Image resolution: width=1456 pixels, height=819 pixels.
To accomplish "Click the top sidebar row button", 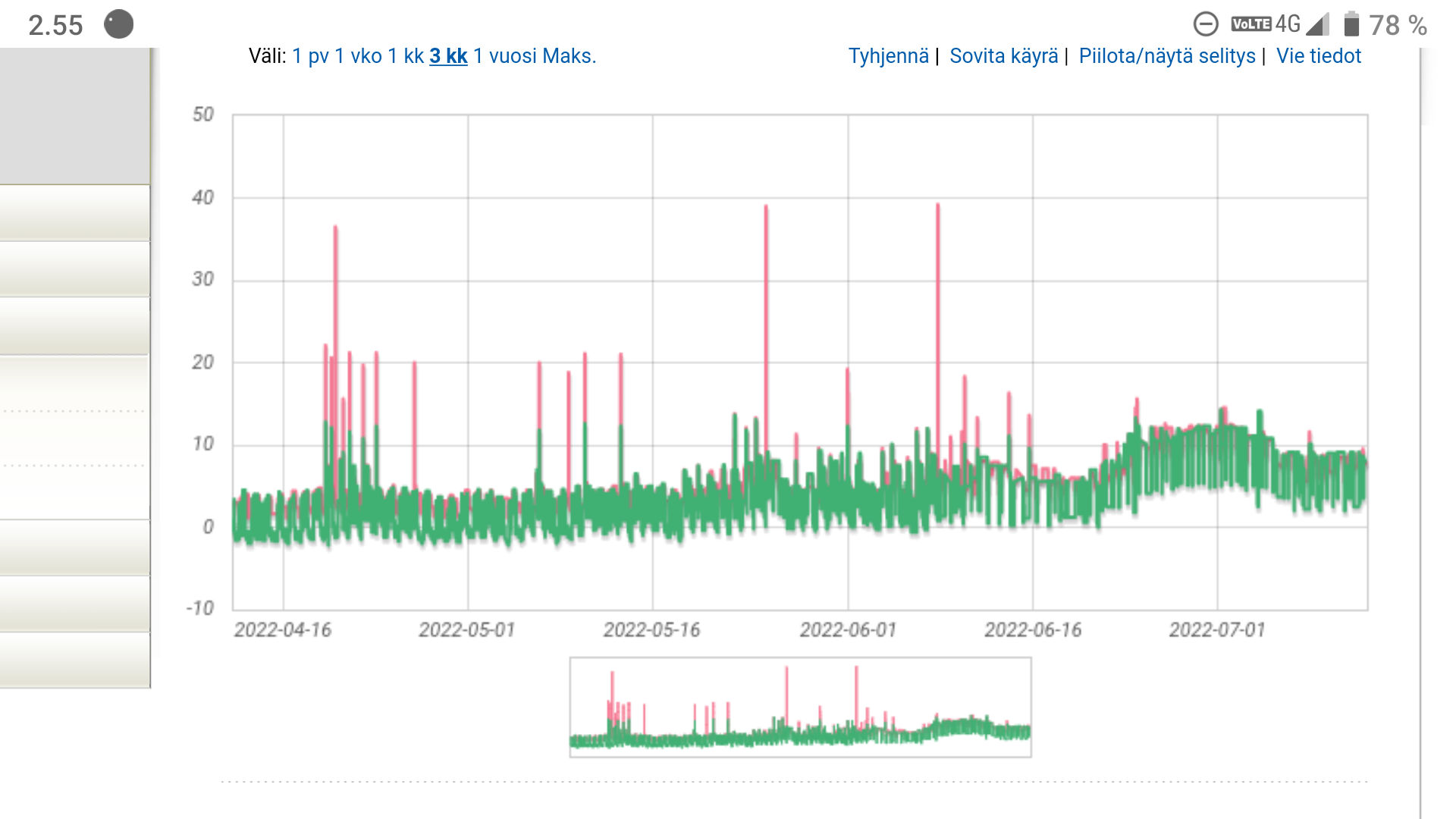I will tap(74, 213).
